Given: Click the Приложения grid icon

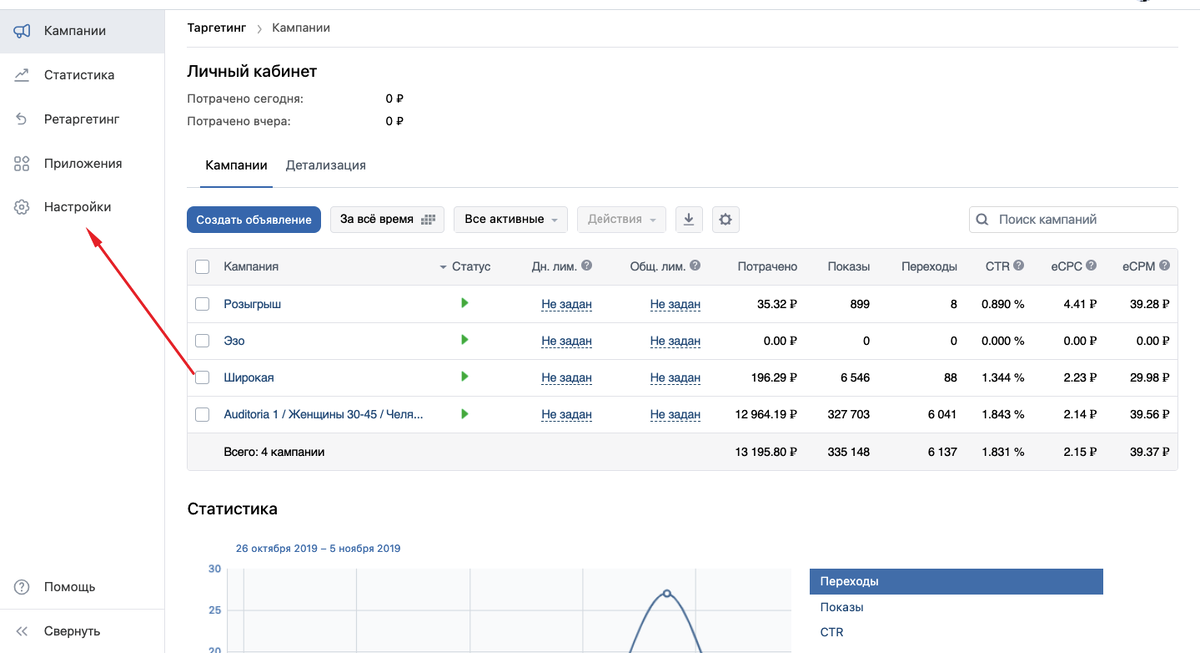Looking at the screenshot, I should tap(21, 163).
